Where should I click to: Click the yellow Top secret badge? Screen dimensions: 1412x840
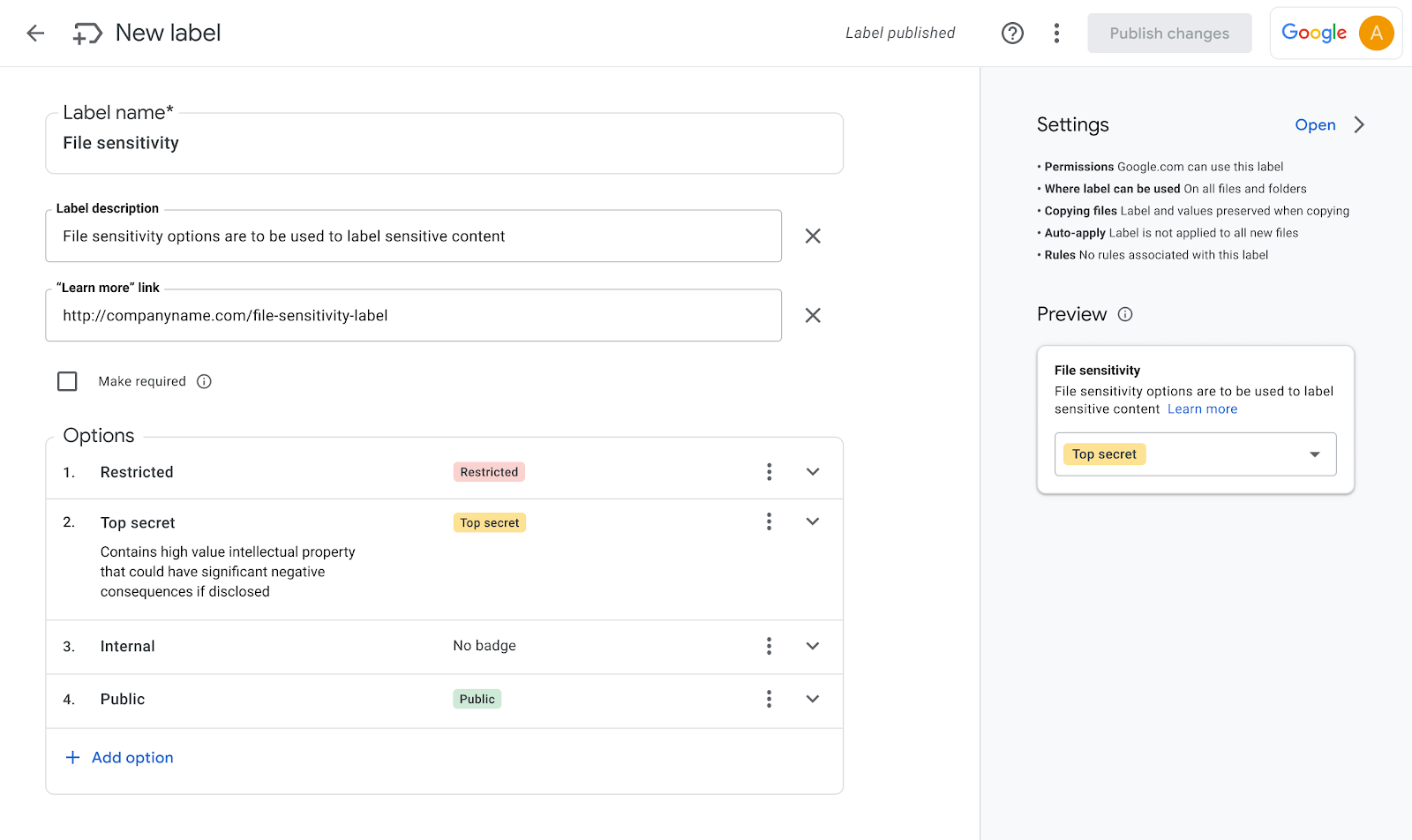point(489,521)
